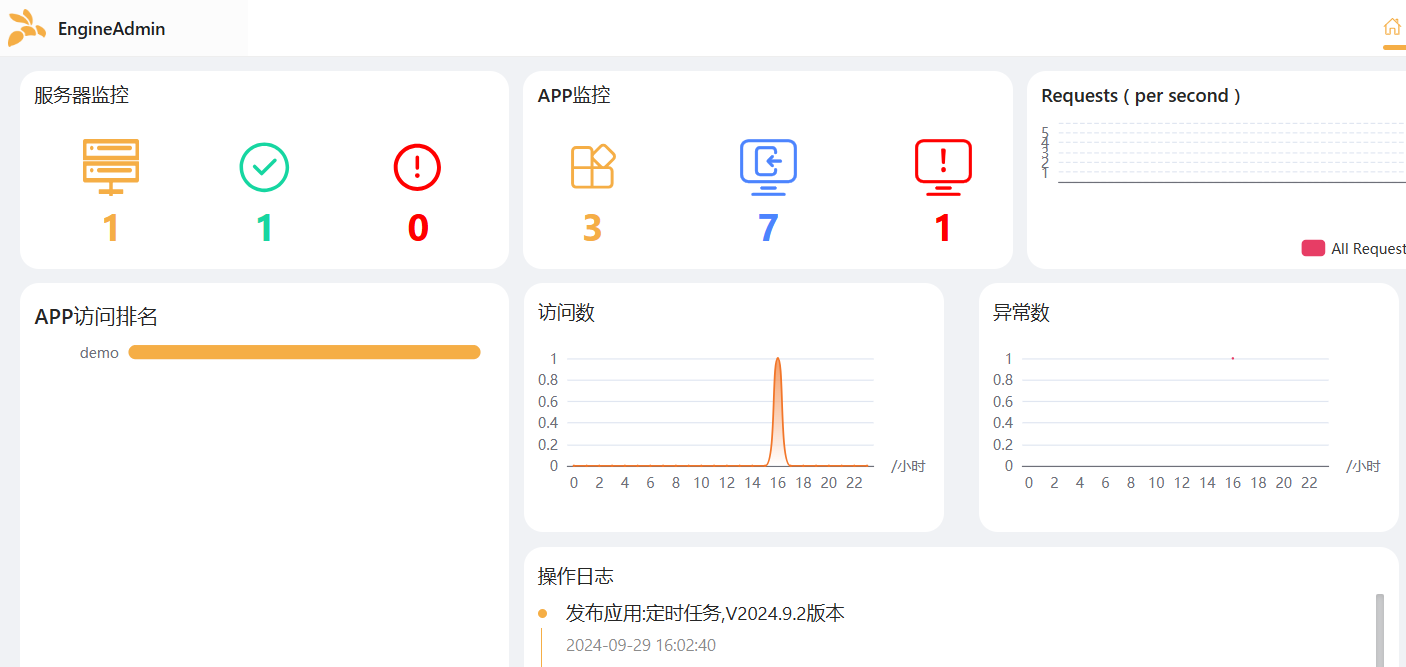The image size is (1406, 667).
Task: Click the 服务器监控 card title
Action: [81, 96]
